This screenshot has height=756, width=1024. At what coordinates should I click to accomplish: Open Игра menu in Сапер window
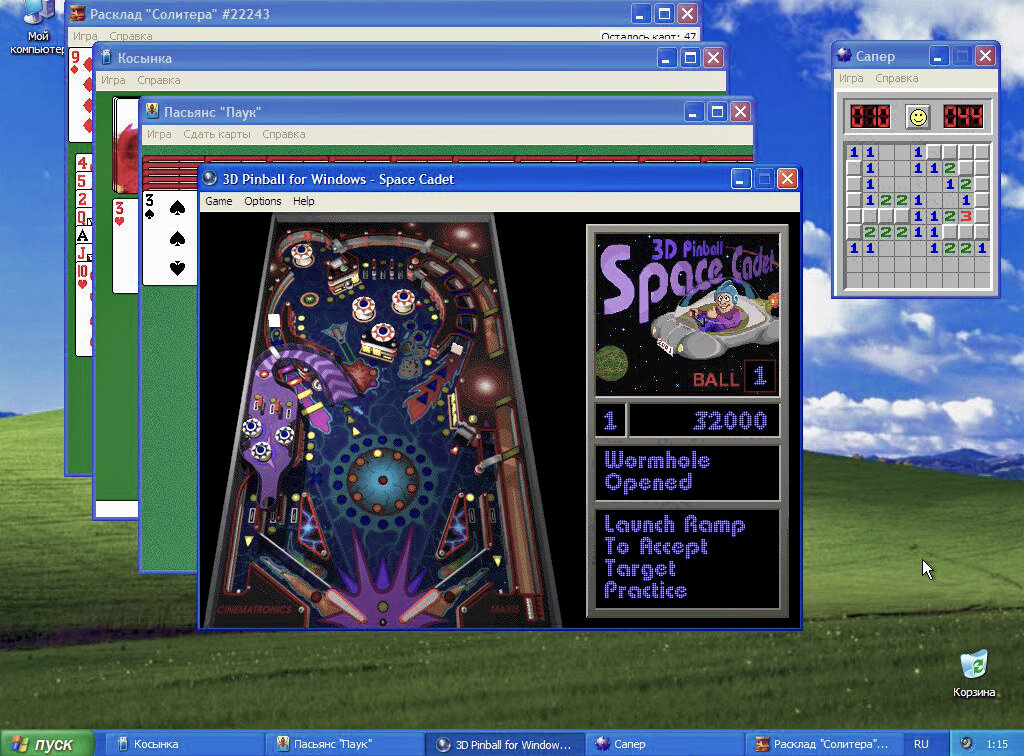coord(851,78)
